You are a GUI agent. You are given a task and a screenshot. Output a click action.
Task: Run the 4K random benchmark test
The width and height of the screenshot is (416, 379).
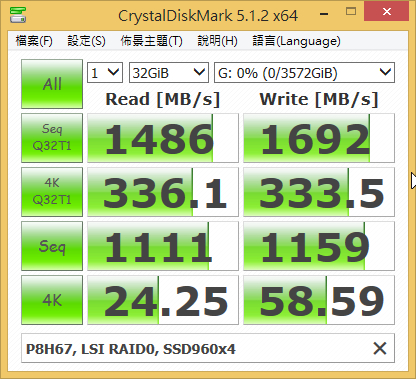pos(52,300)
